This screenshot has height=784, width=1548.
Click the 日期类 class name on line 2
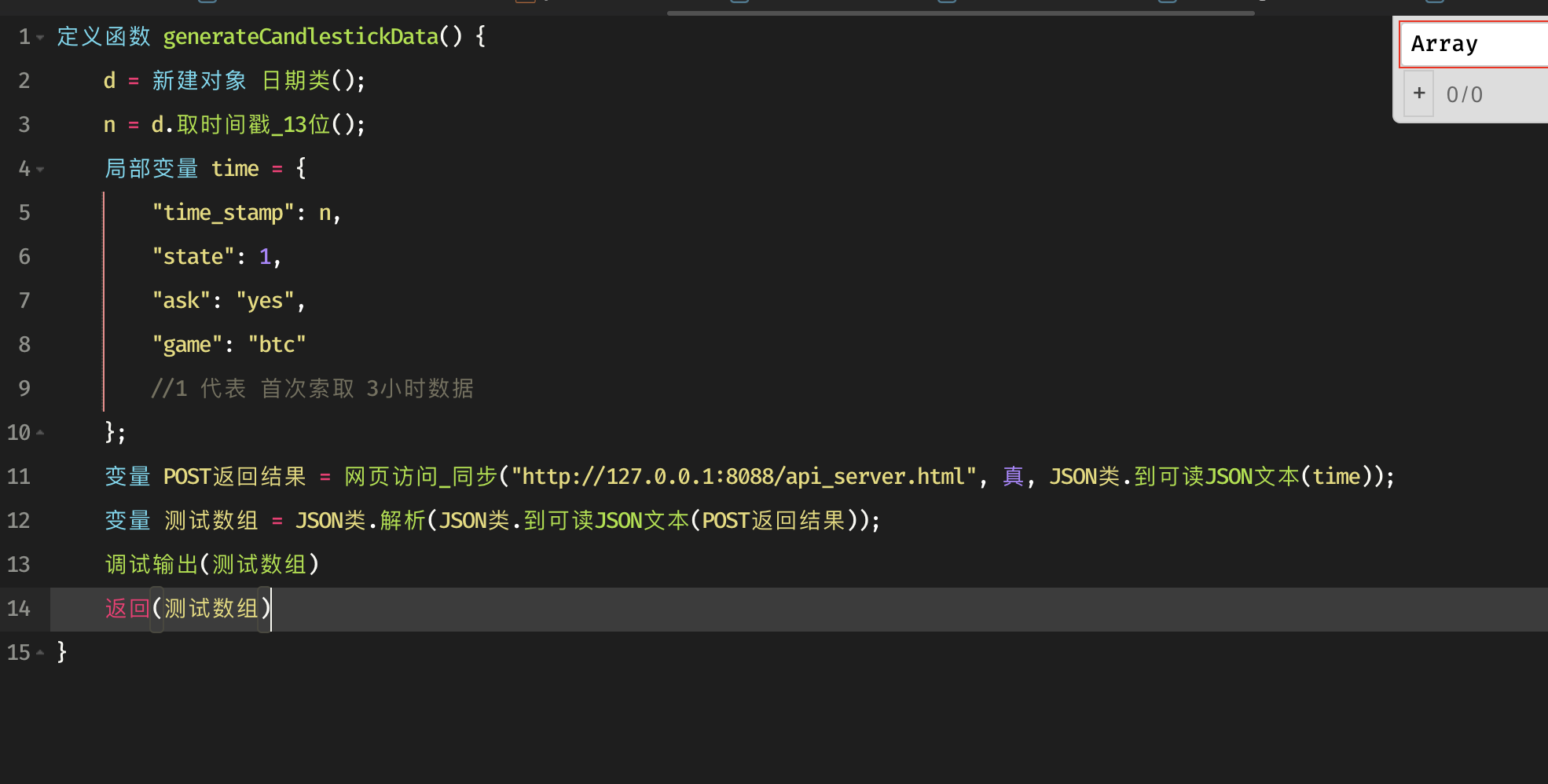296,81
